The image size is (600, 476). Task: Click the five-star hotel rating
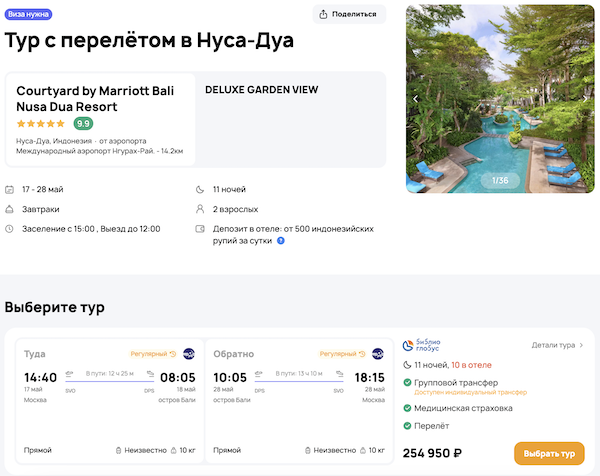tap(41, 124)
